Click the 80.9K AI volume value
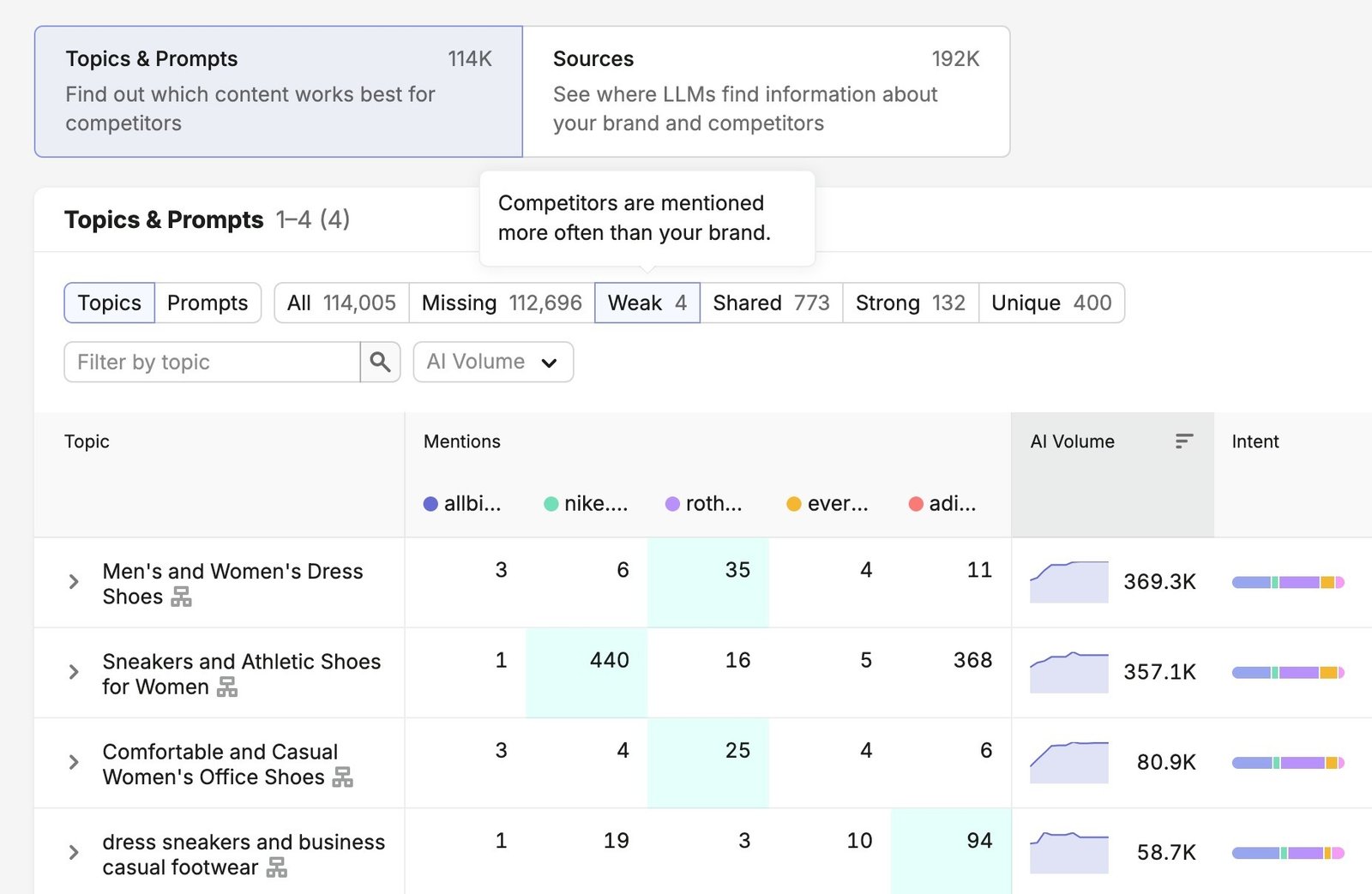Viewport: 1372px width, 894px height. [1166, 762]
